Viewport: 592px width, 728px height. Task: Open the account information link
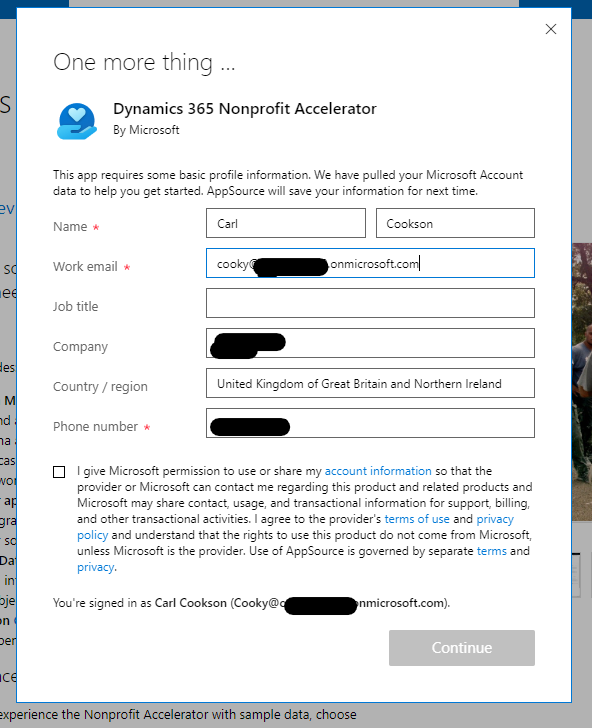coord(378,471)
